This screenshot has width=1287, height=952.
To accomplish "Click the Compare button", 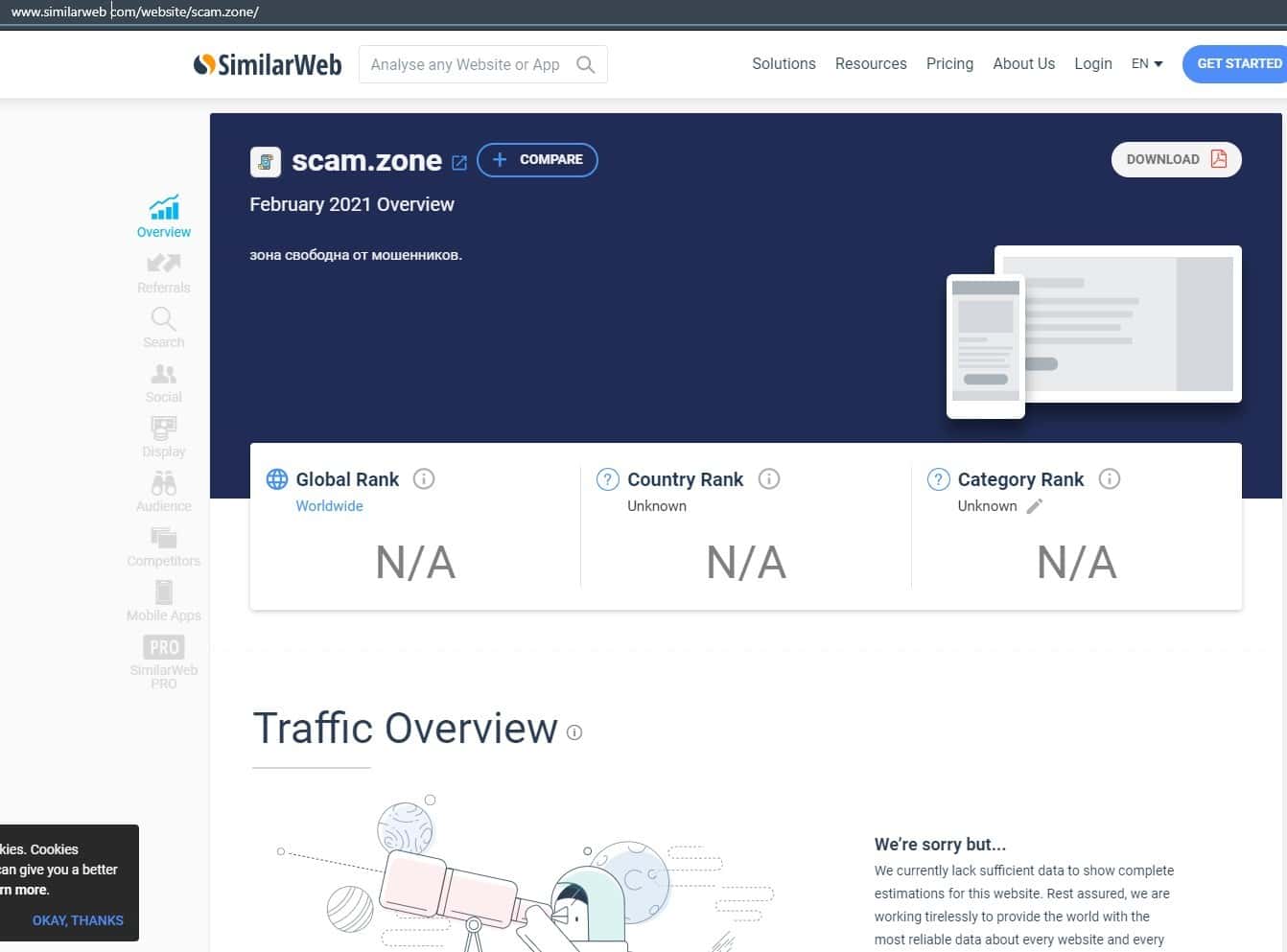I will pos(537,160).
